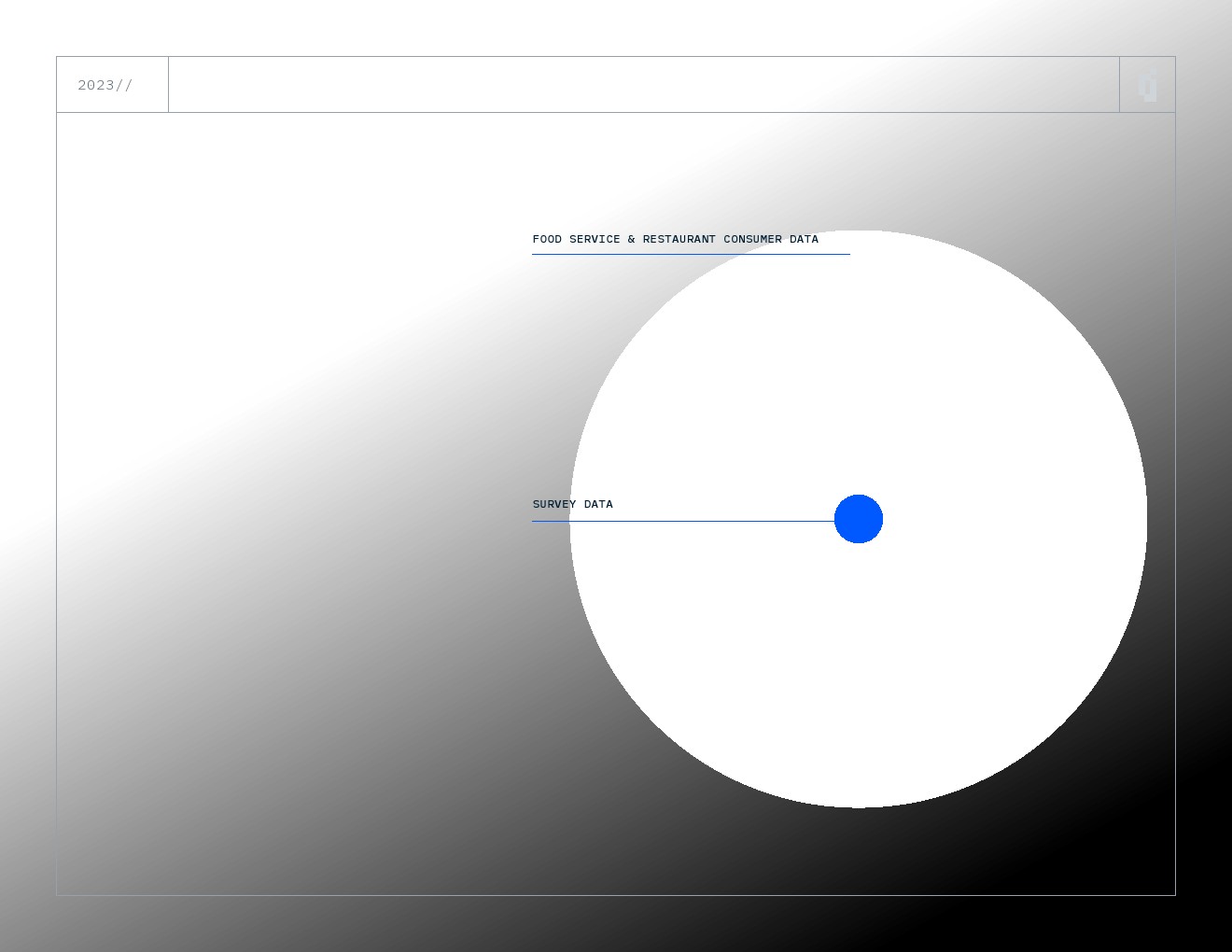The width and height of the screenshot is (1232, 952).
Task: Click the ampersand in the heading
Action: tap(631, 240)
